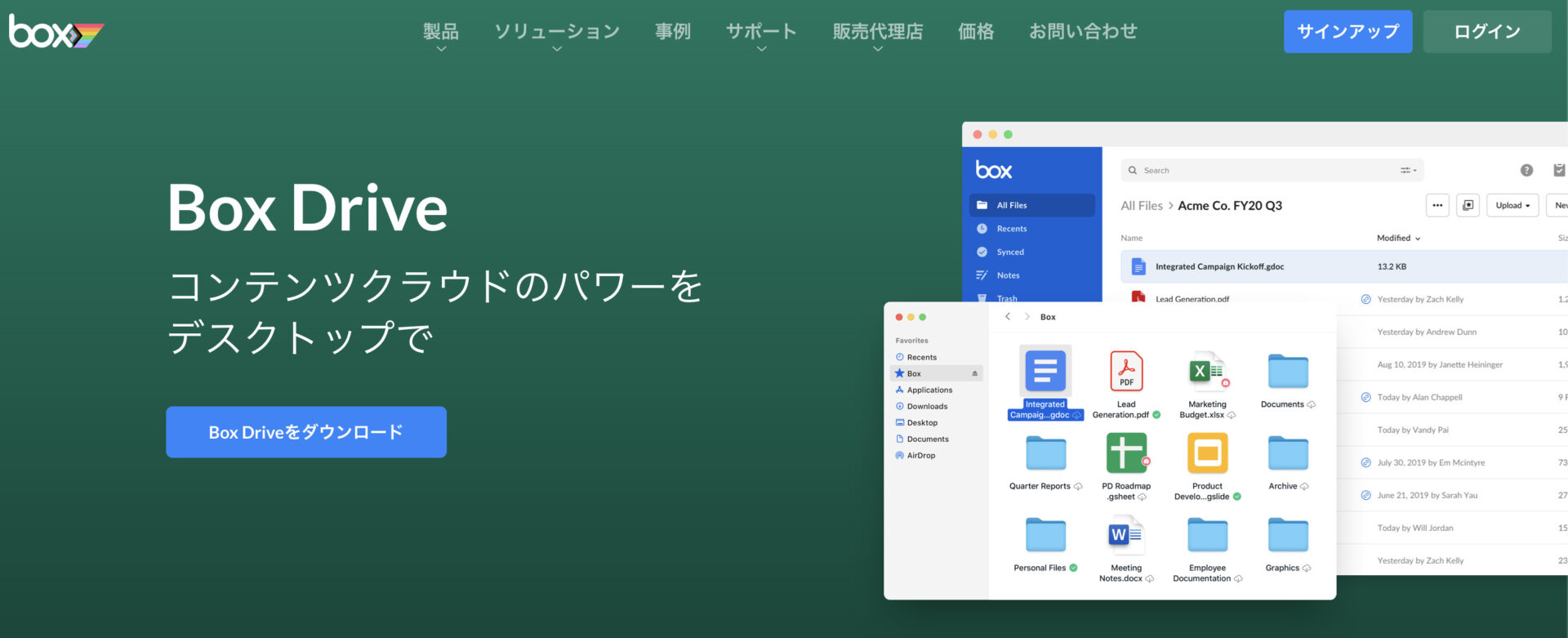
Task: Click the Finder back arrow
Action: click(1008, 316)
